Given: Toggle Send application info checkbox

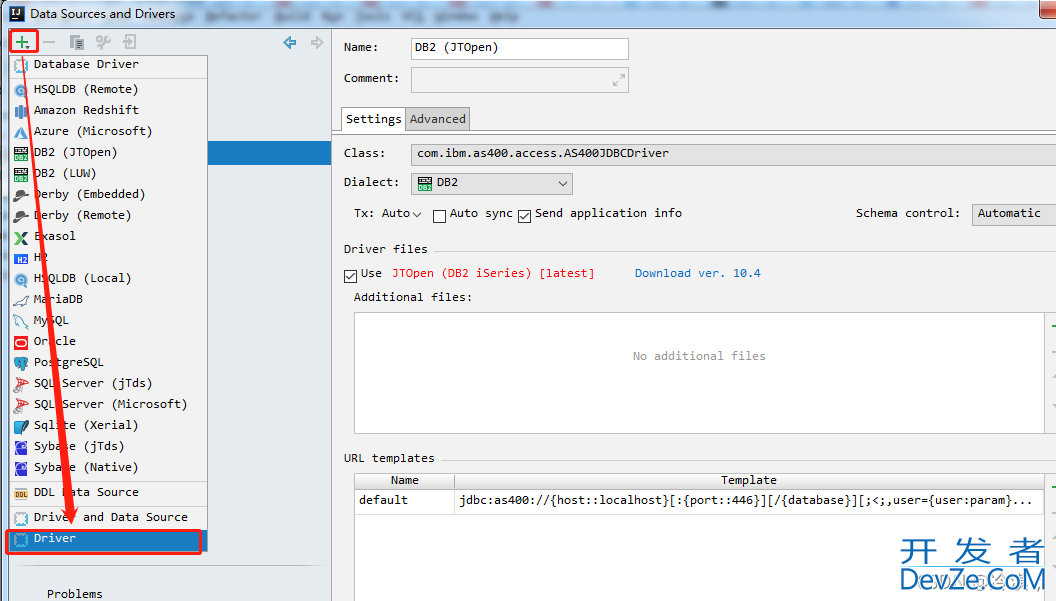Looking at the screenshot, I should coord(525,216).
